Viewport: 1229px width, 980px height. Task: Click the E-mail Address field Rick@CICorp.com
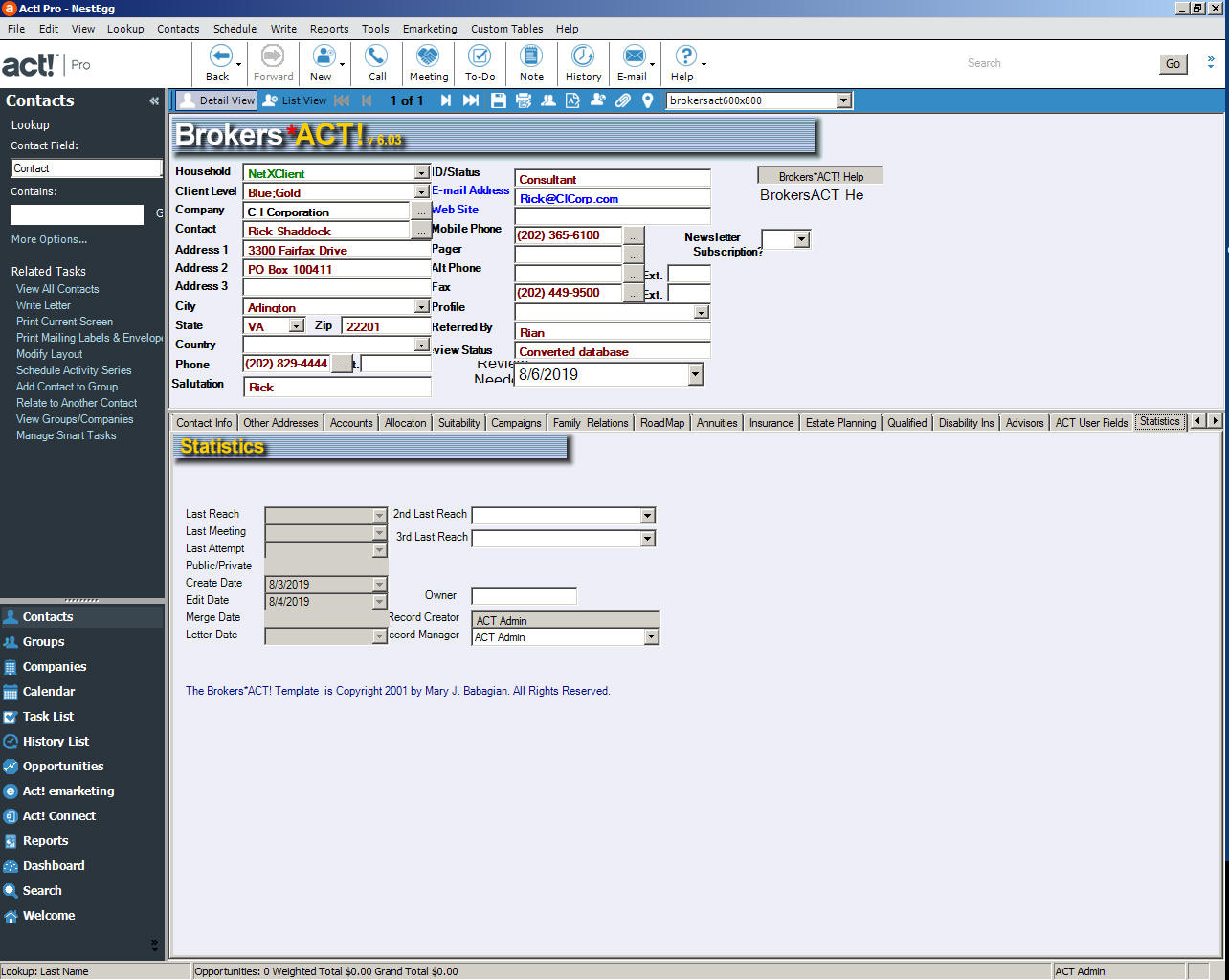coord(613,198)
